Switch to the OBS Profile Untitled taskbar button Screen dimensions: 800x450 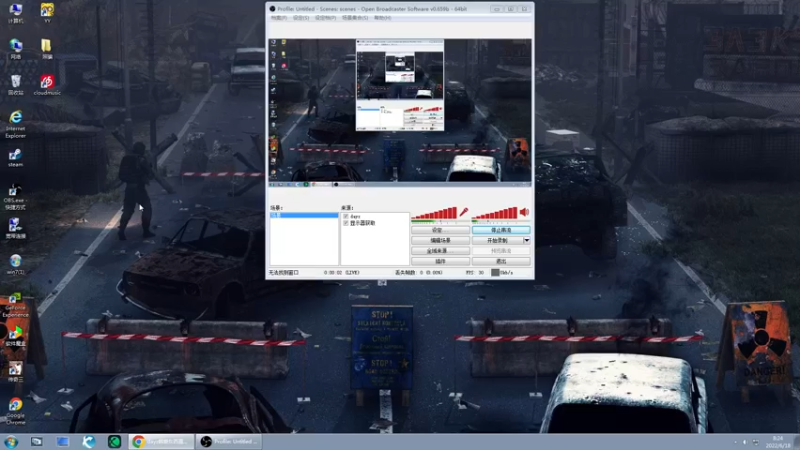point(229,442)
